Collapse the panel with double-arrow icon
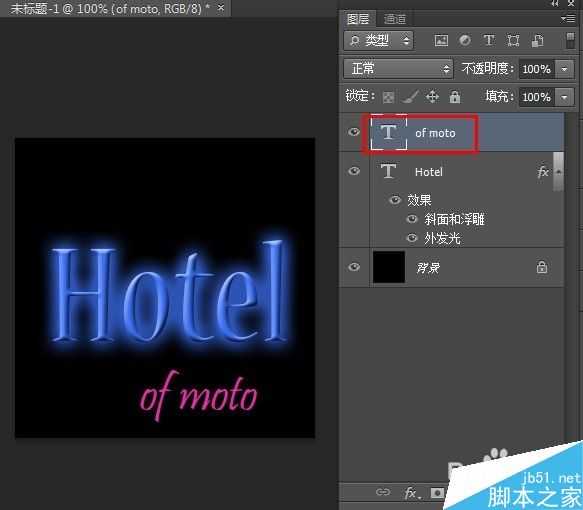This screenshot has width=583, height=510. point(555,3)
